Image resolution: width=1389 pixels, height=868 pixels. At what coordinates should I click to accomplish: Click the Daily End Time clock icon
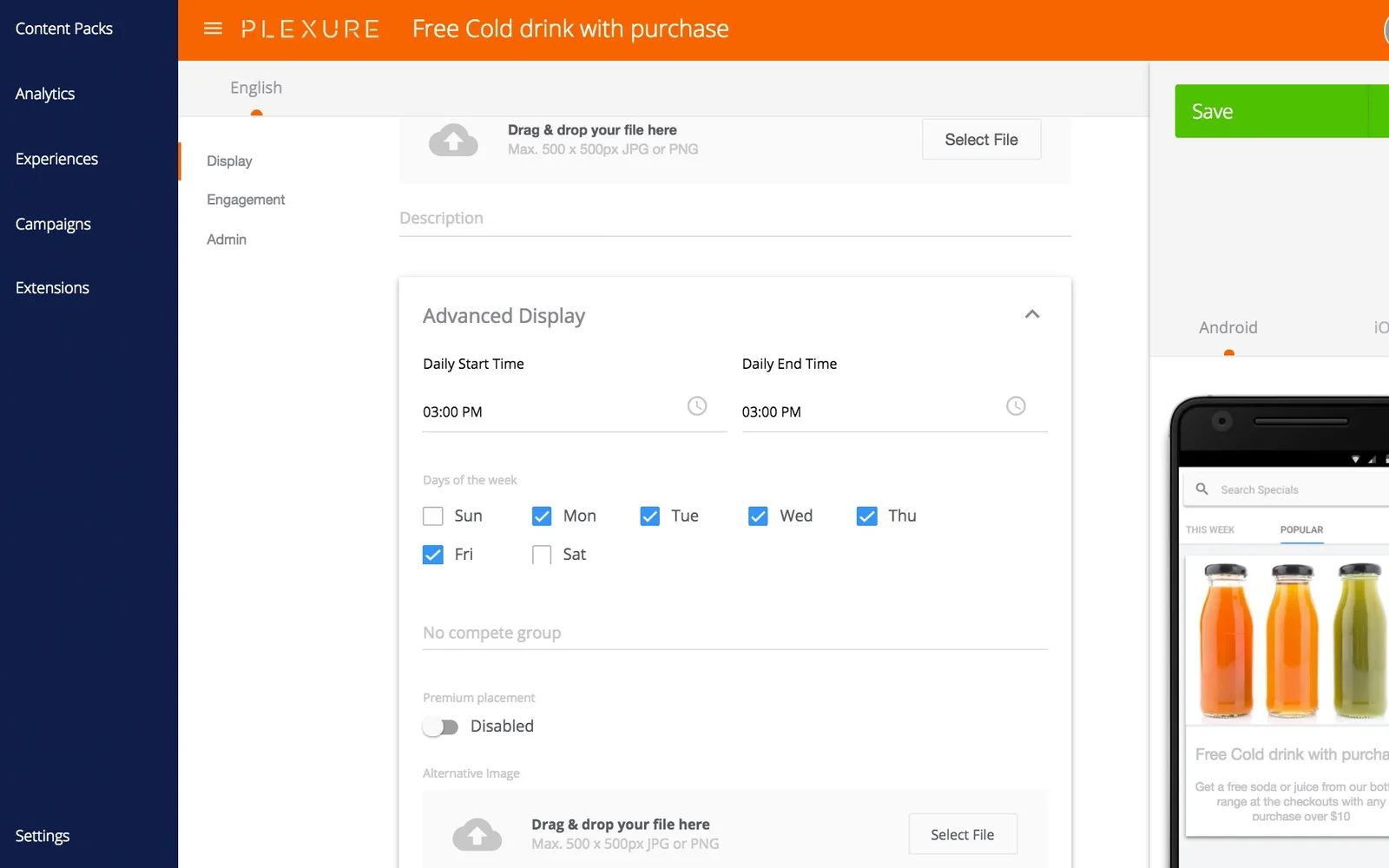click(1016, 405)
